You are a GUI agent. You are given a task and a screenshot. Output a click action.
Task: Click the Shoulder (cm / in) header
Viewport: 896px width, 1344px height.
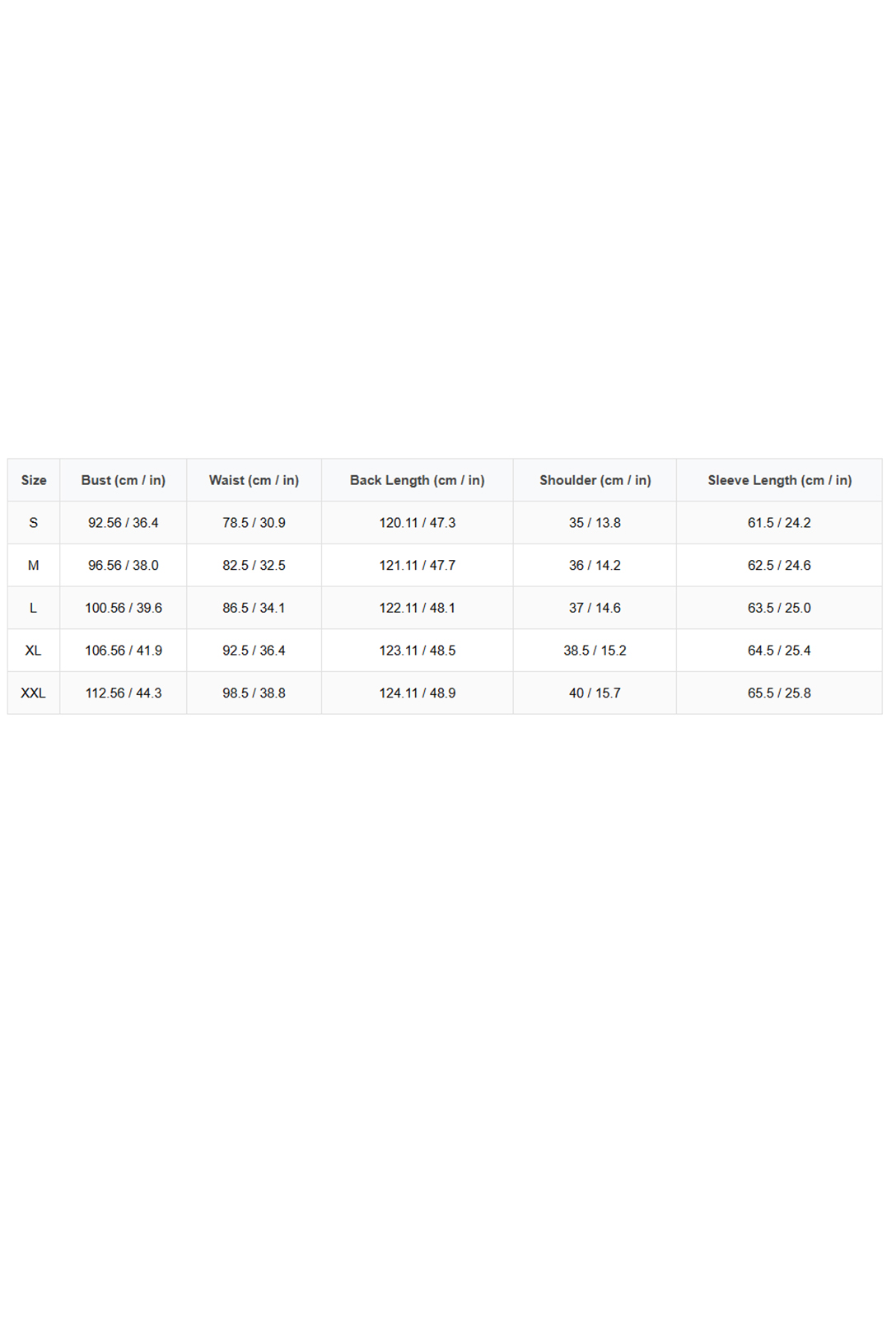[x=595, y=480]
